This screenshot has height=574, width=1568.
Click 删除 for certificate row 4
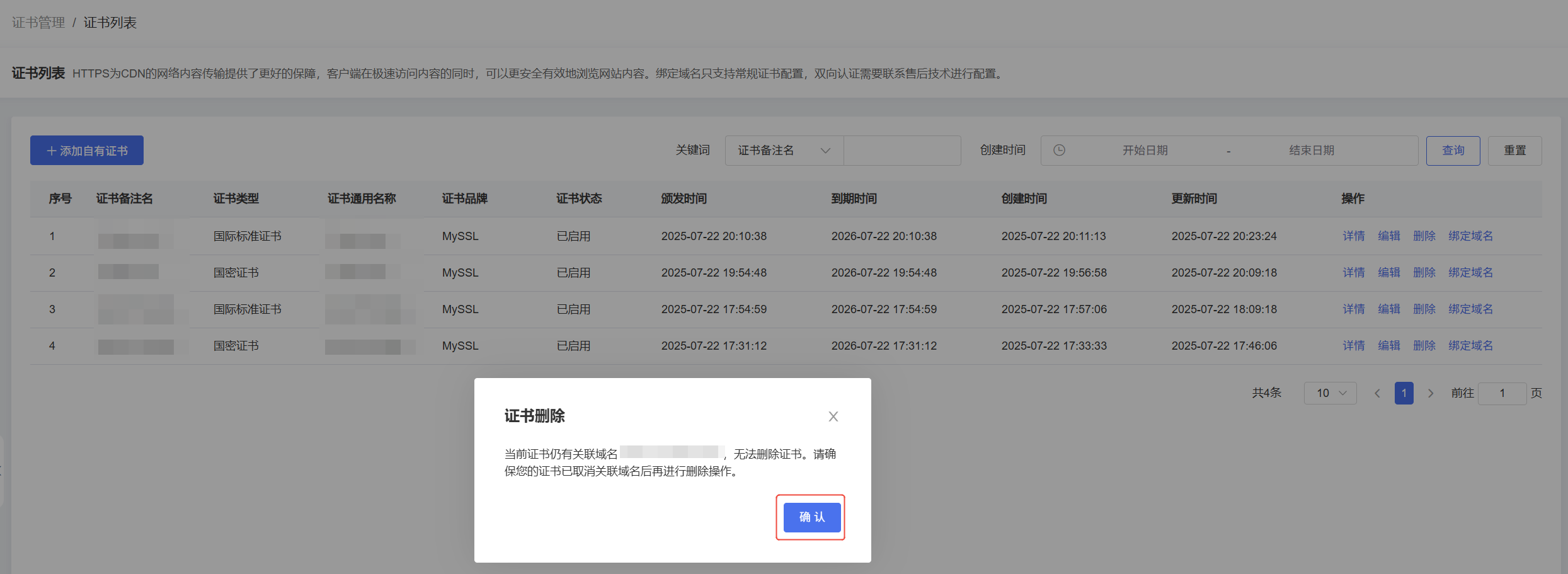(1424, 345)
